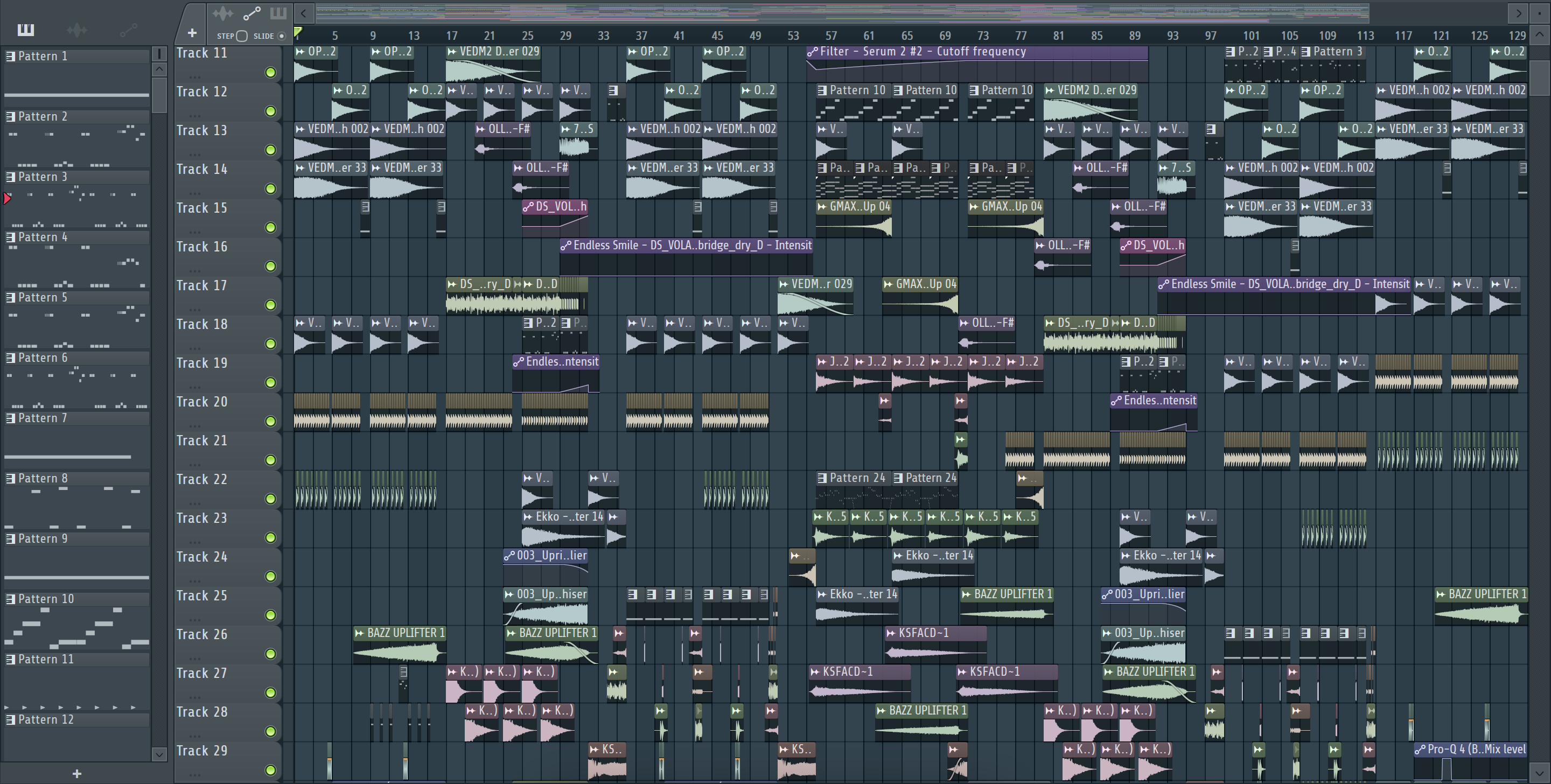
Task: Select the Track 16 header
Action: coord(228,258)
